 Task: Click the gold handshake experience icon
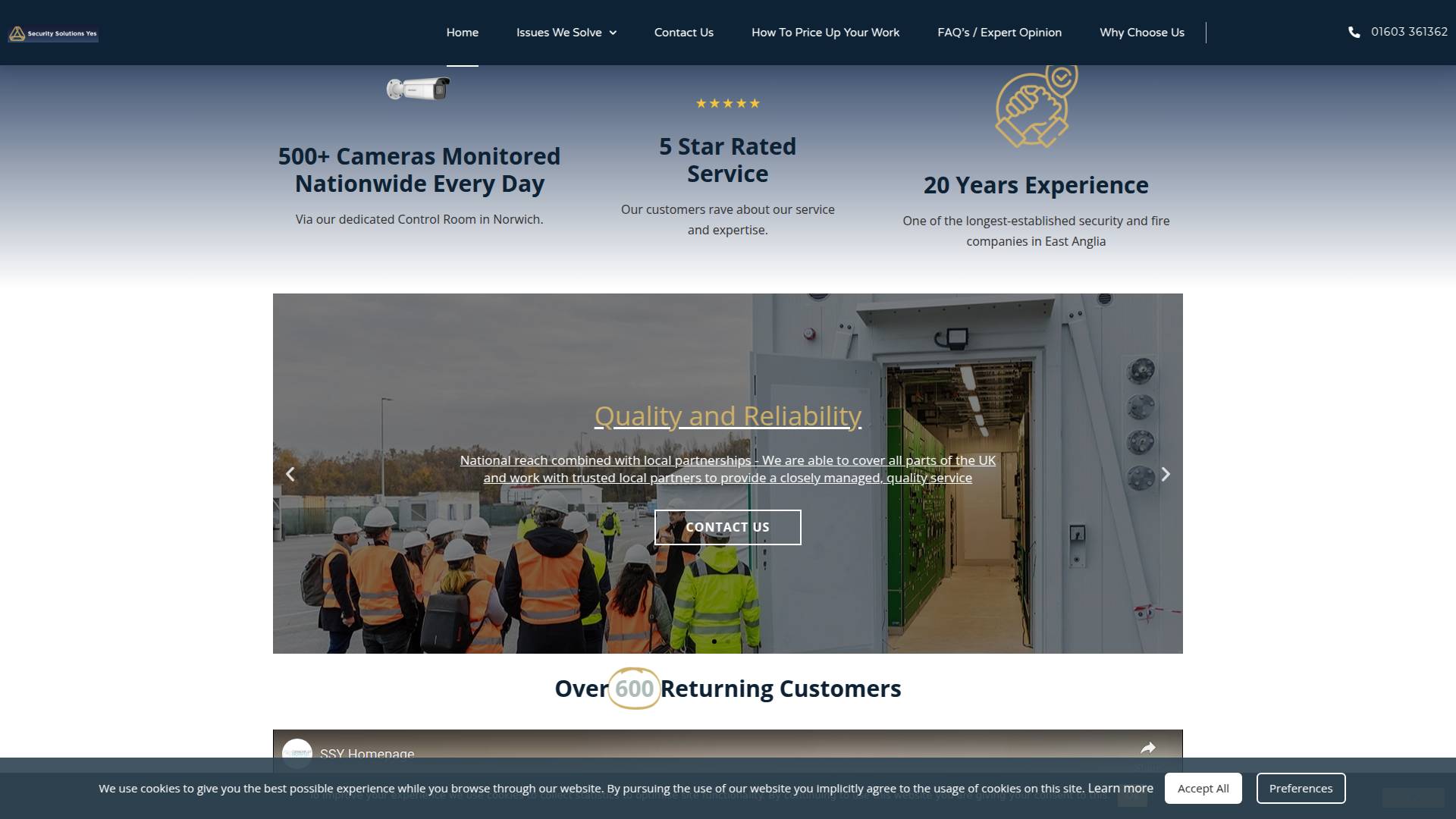1036,106
